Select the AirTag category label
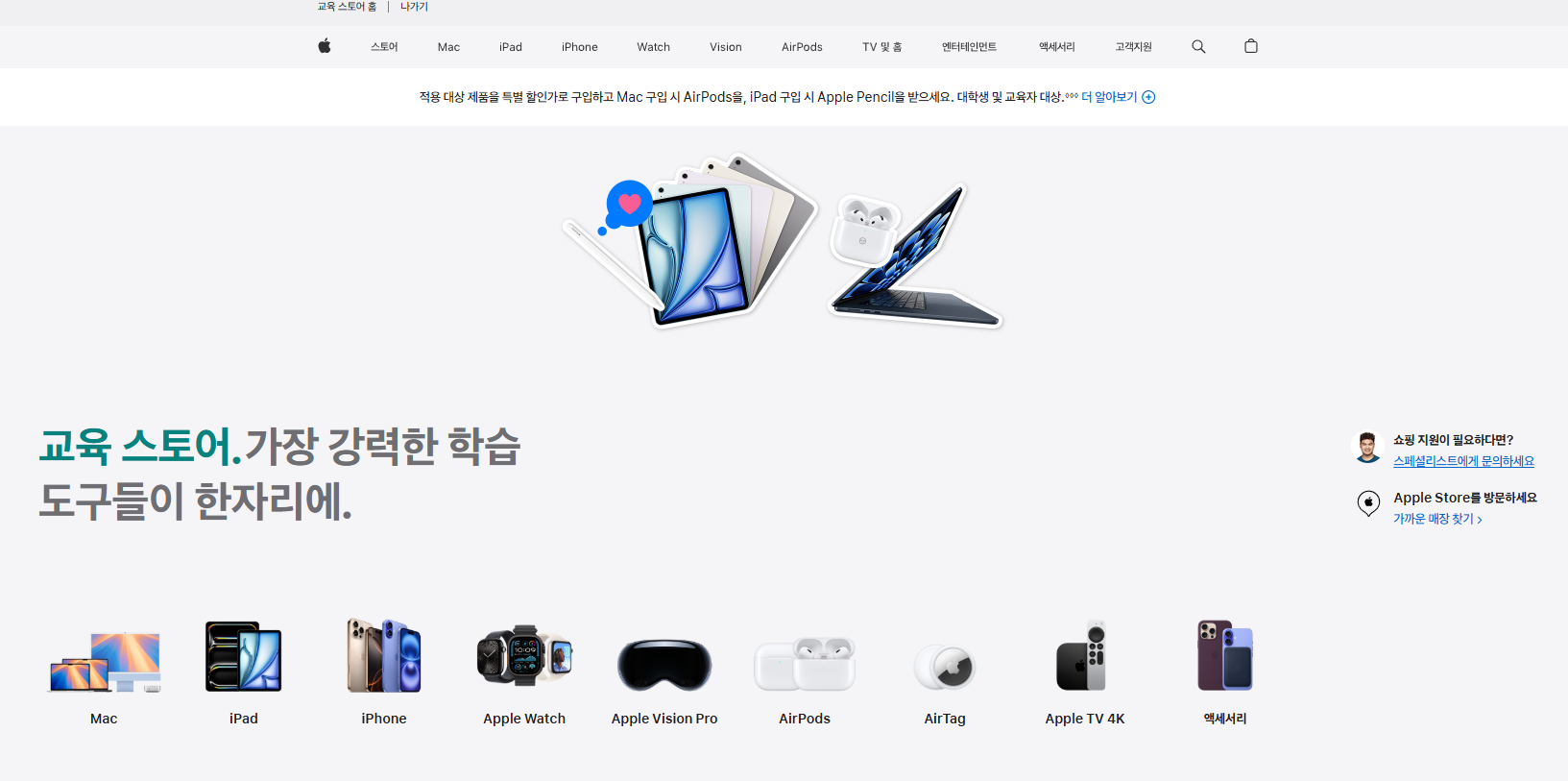Screen dimensions: 1568x781 (x=945, y=719)
